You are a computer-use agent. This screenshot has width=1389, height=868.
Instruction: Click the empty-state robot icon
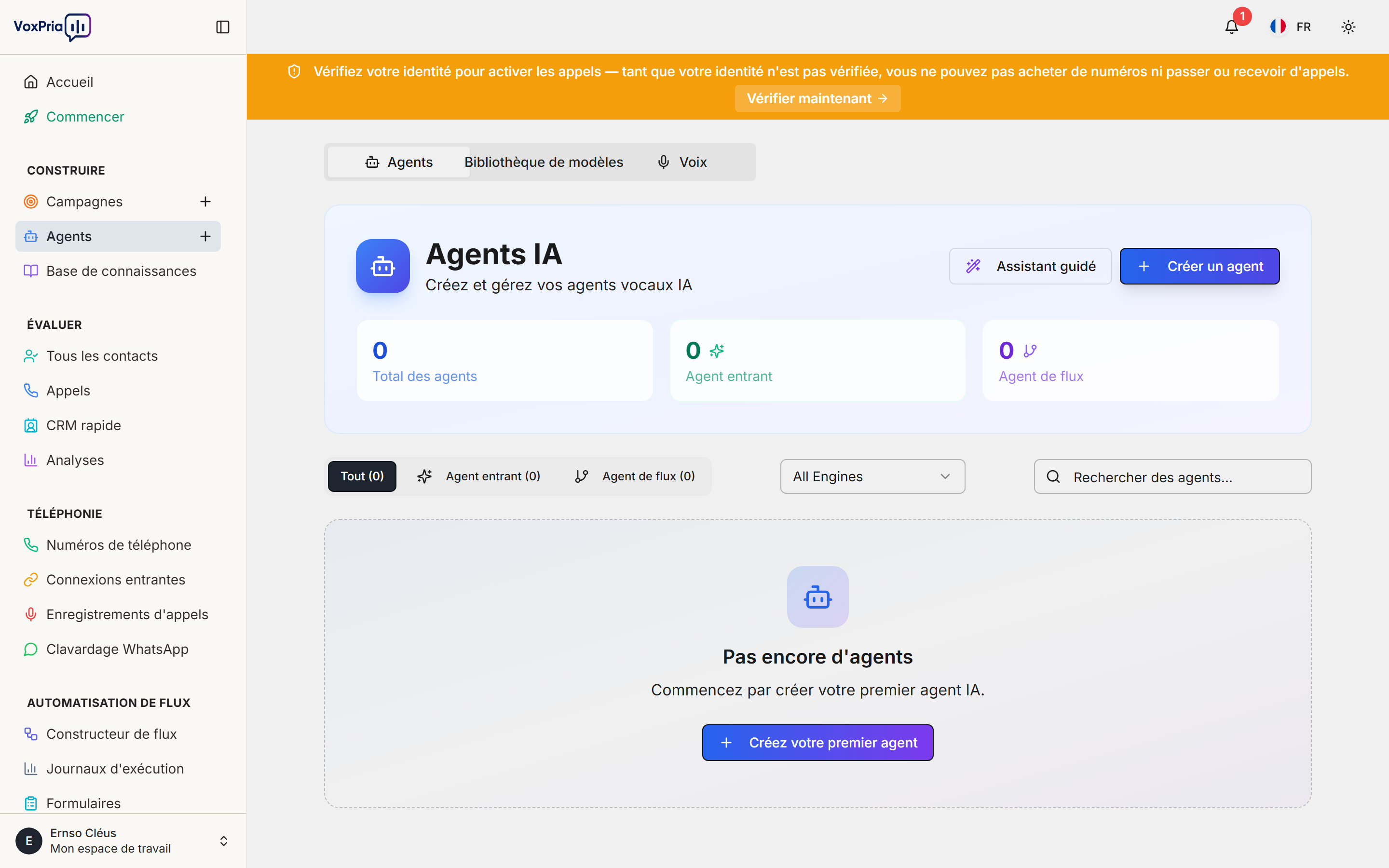[817, 597]
